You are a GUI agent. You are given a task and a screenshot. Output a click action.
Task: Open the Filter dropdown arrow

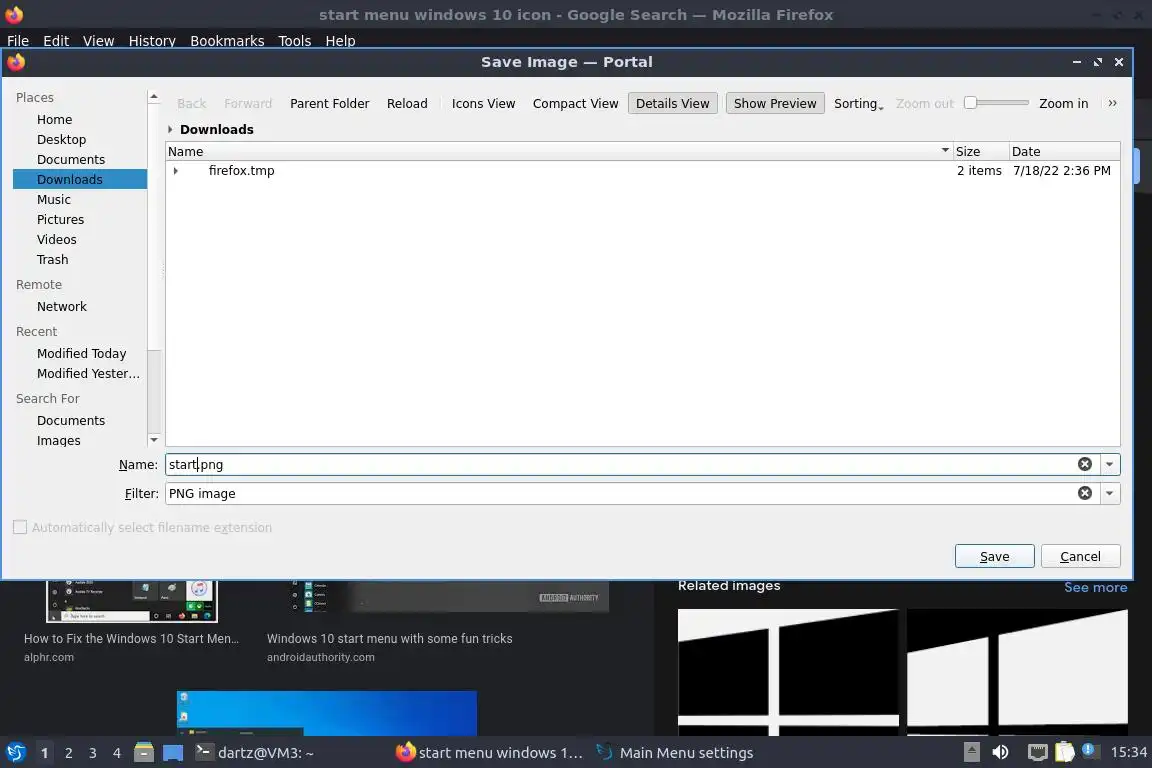pos(1109,493)
